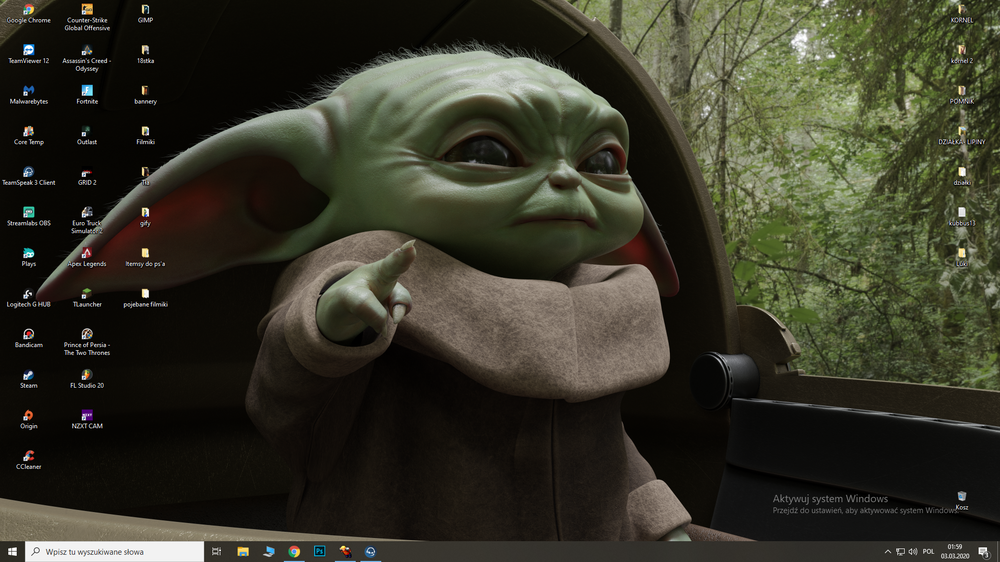Viewport: 1000px width, 562px height.
Task: Open the kubbus13 file
Action: tap(962, 217)
